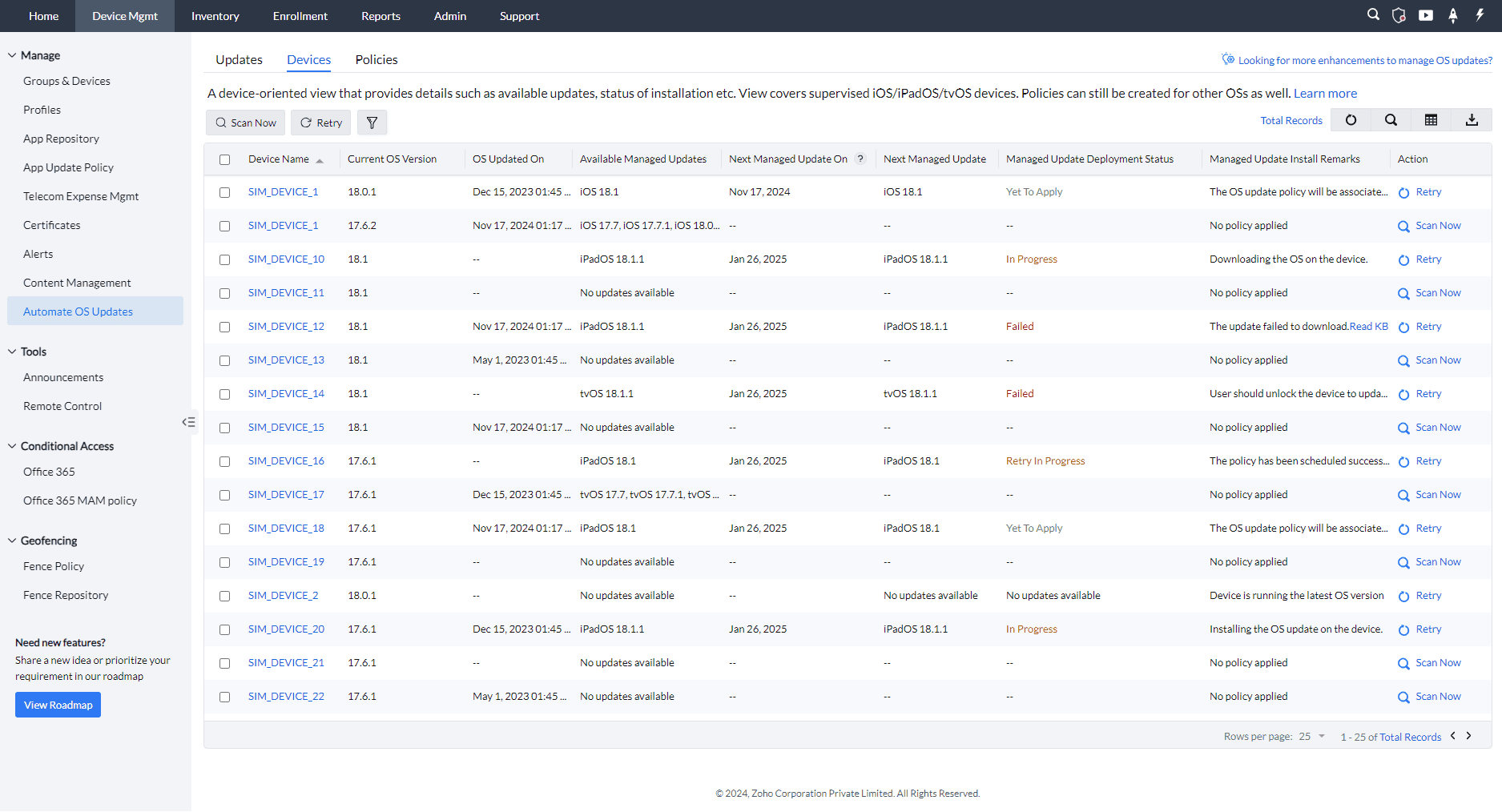Go to previous page of records
This screenshot has height=812, width=1502.
click(x=1453, y=736)
